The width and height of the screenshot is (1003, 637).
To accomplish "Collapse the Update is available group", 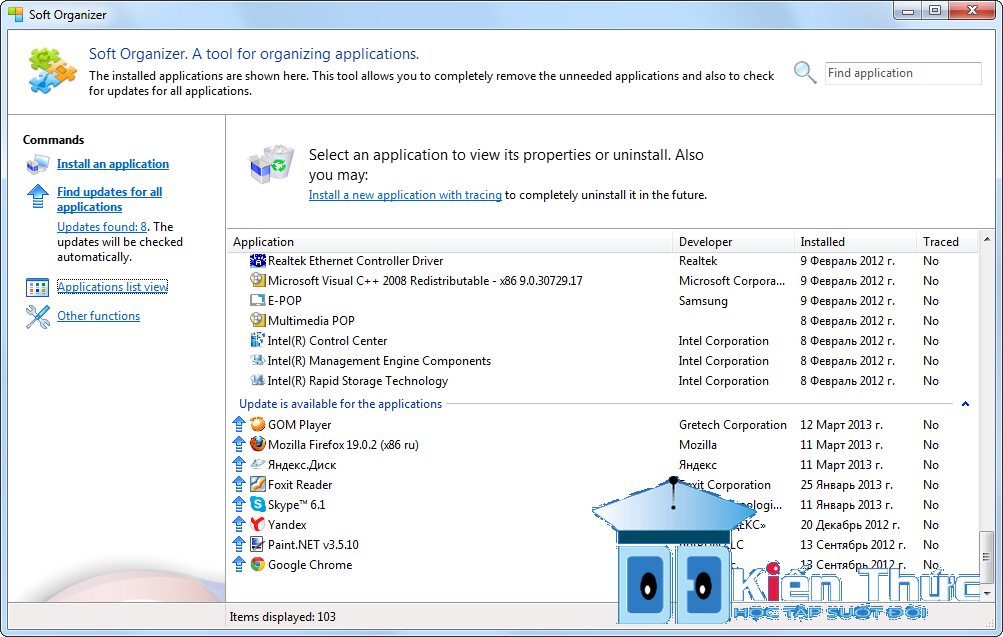I will (x=965, y=404).
